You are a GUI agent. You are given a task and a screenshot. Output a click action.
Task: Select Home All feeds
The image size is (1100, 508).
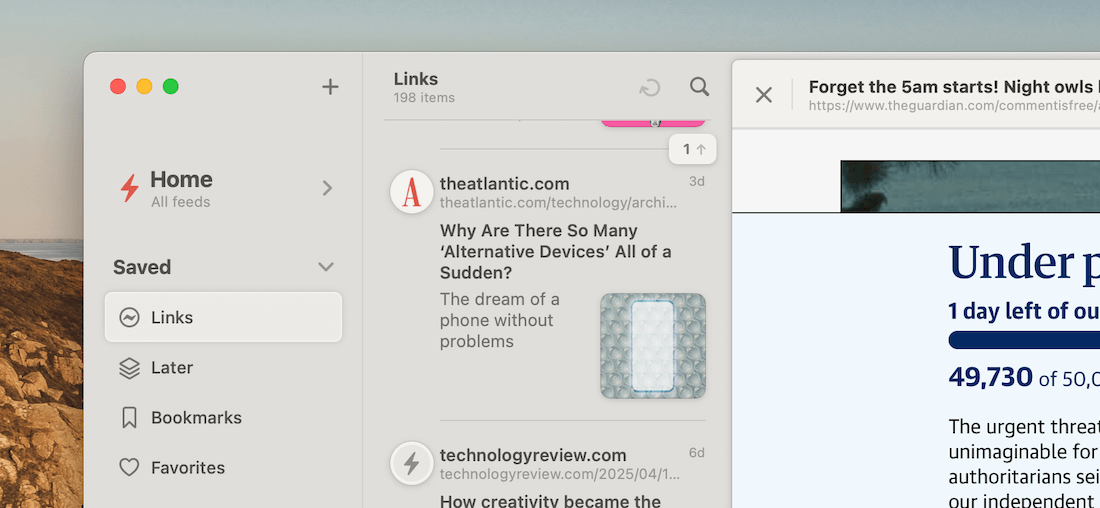(181, 188)
